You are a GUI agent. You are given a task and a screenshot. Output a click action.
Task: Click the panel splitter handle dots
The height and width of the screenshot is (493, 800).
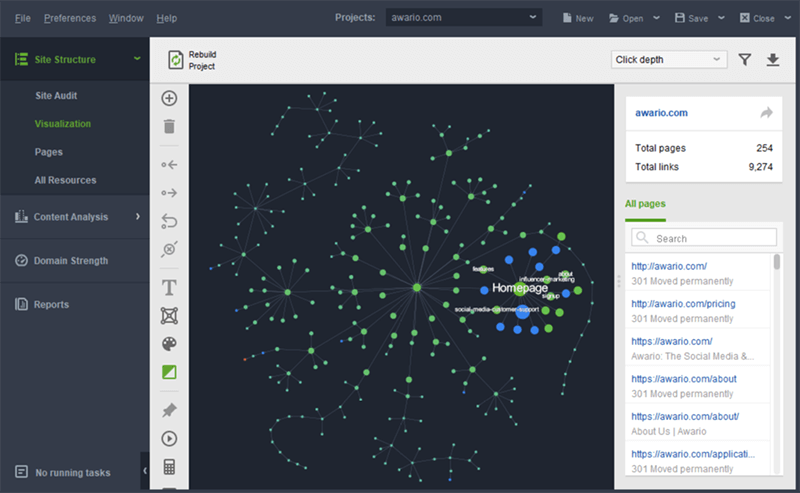click(x=619, y=281)
